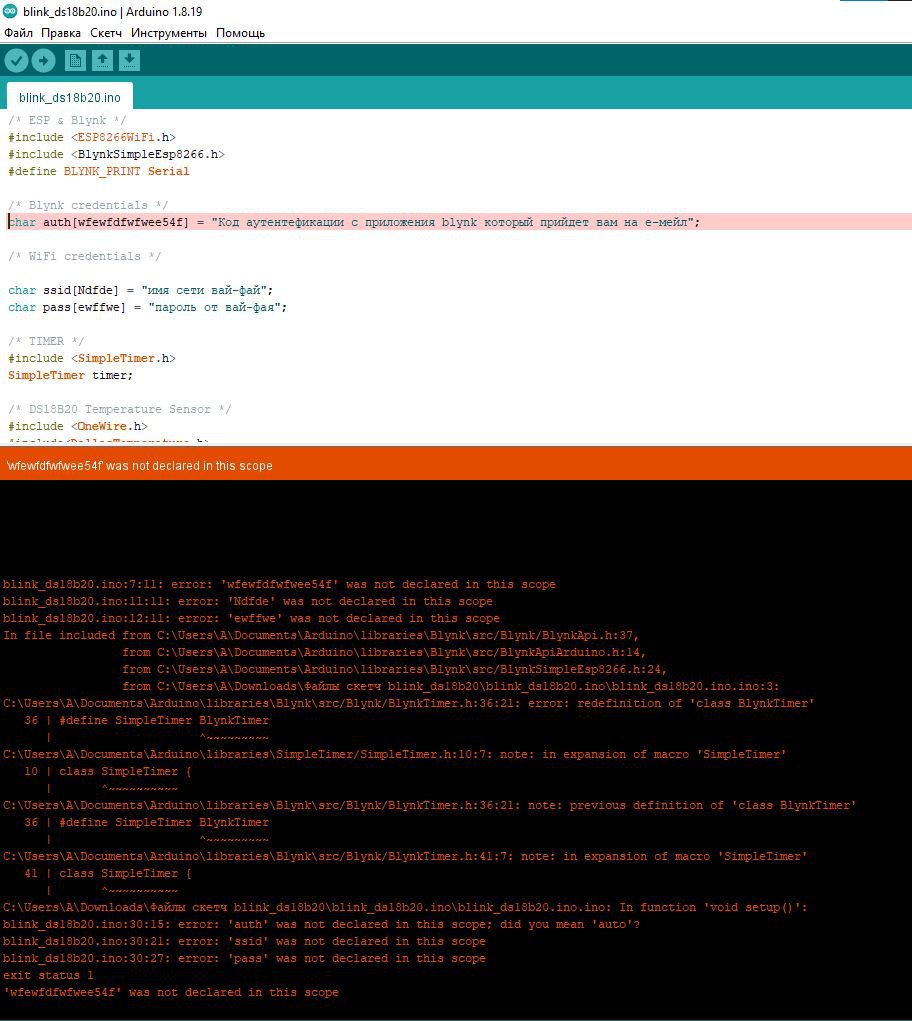
Task: Click the /* Blynk credentials */ comment
Action: point(88,205)
